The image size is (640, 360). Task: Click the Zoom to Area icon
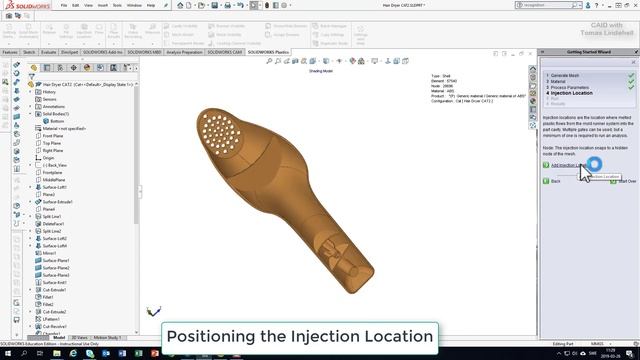pyautogui.click(x=278, y=61)
